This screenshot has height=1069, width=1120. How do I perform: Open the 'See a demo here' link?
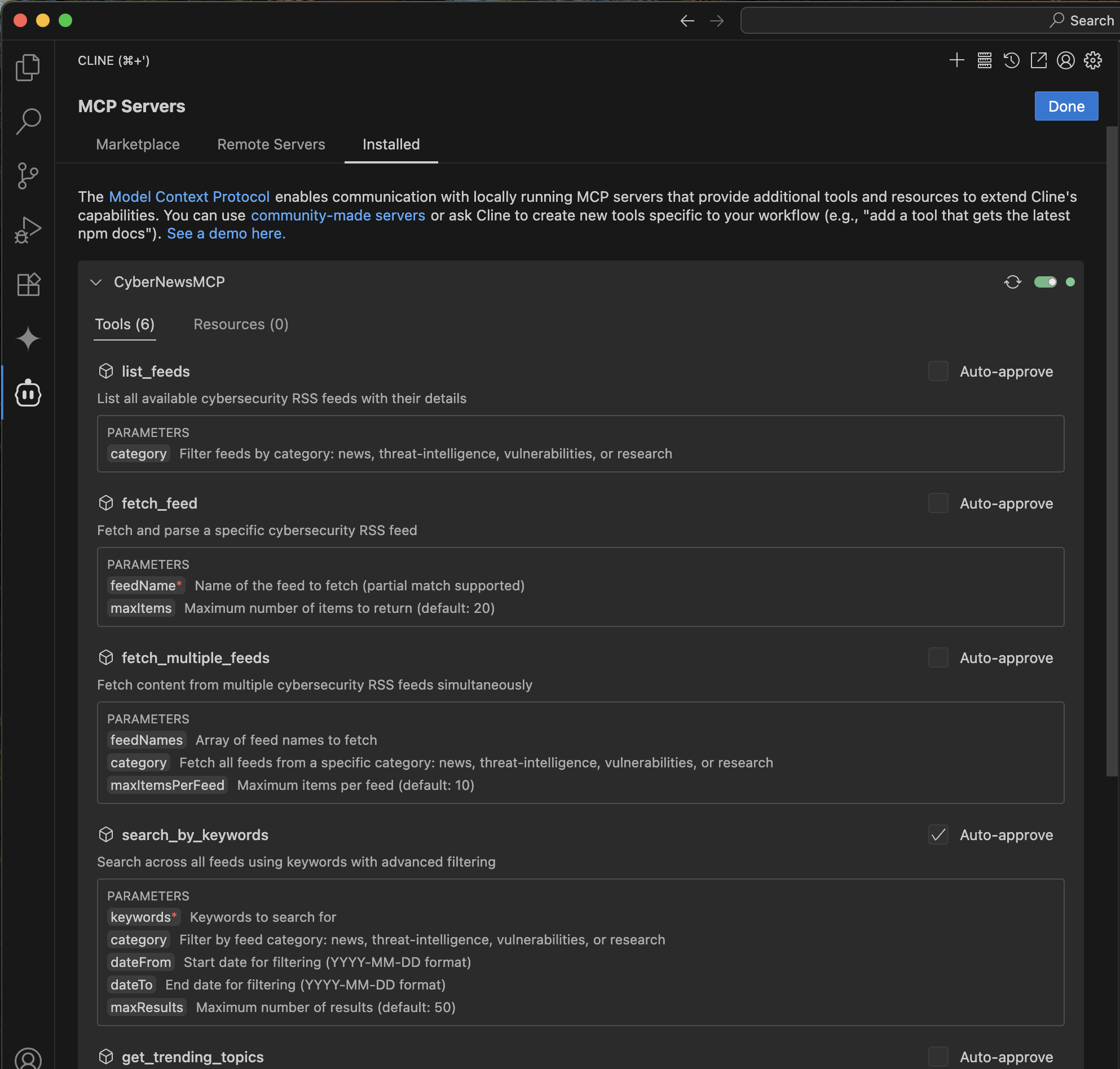tap(226, 233)
